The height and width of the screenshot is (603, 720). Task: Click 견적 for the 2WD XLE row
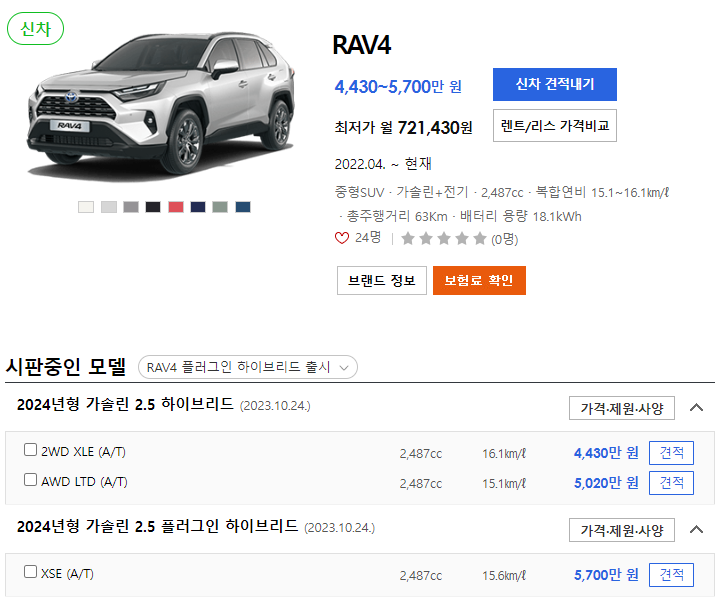(671, 453)
